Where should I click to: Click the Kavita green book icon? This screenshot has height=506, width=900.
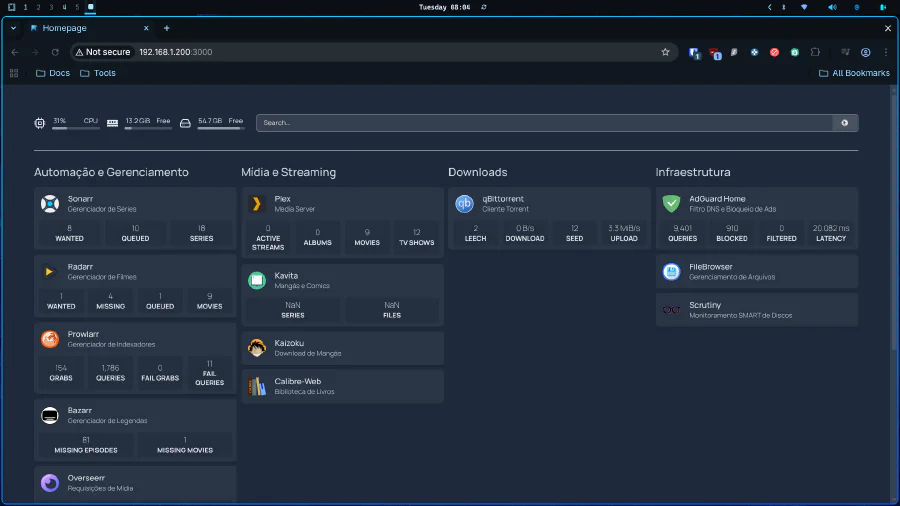tap(256, 280)
